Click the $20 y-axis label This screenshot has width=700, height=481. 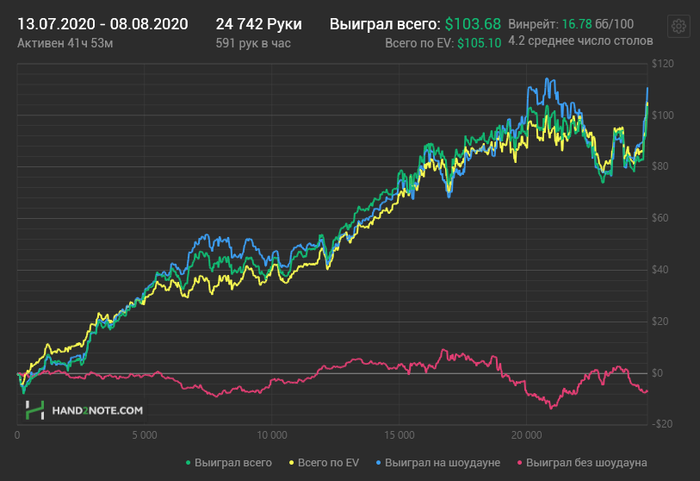pos(660,322)
